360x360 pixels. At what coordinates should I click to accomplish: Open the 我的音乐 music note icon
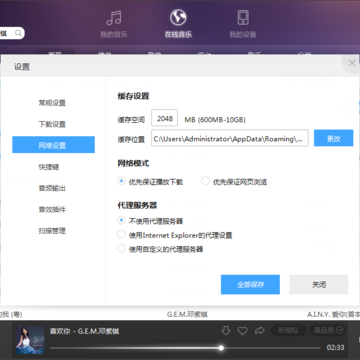pyautogui.click(x=114, y=18)
